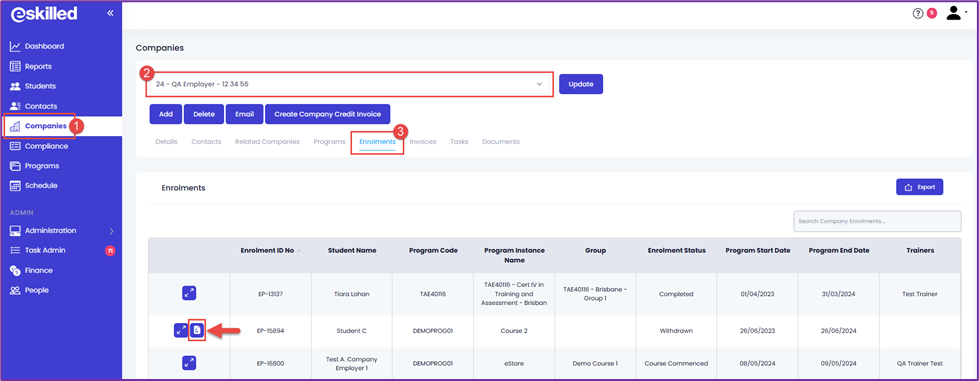Open the Related Companies tab
979x381 pixels.
[x=267, y=142]
